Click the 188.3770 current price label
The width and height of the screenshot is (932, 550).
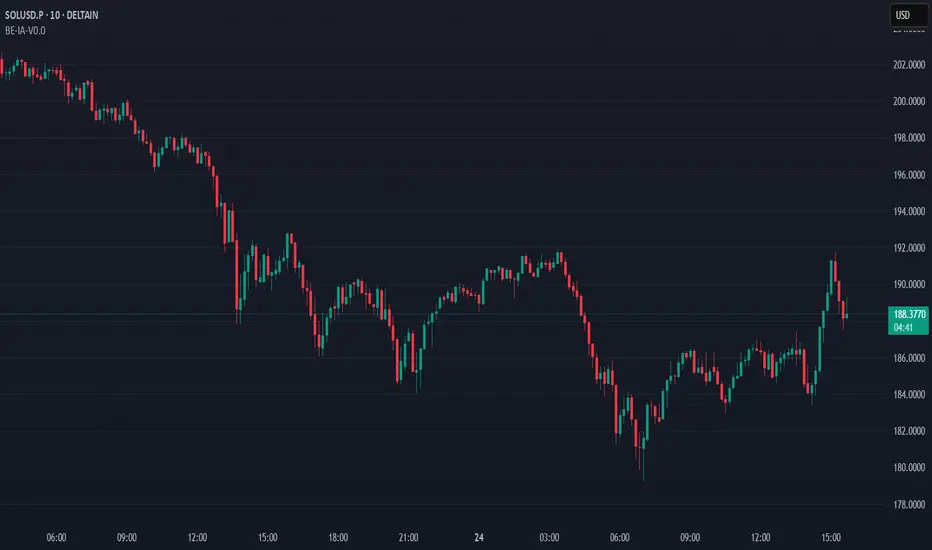coord(909,314)
